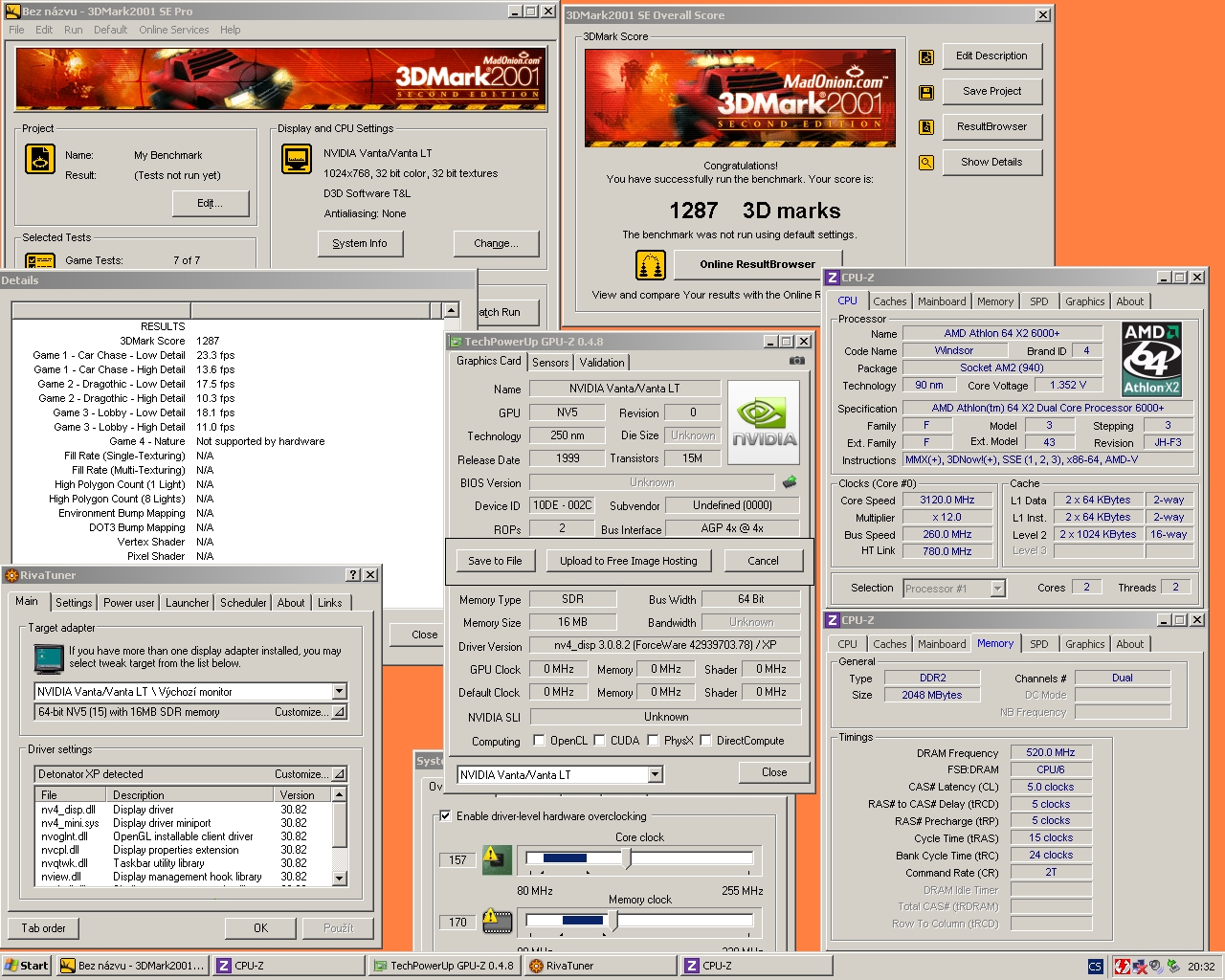Click the core clock warning chip icon
Image resolution: width=1225 pixels, height=980 pixels.
pyautogui.click(x=497, y=859)
